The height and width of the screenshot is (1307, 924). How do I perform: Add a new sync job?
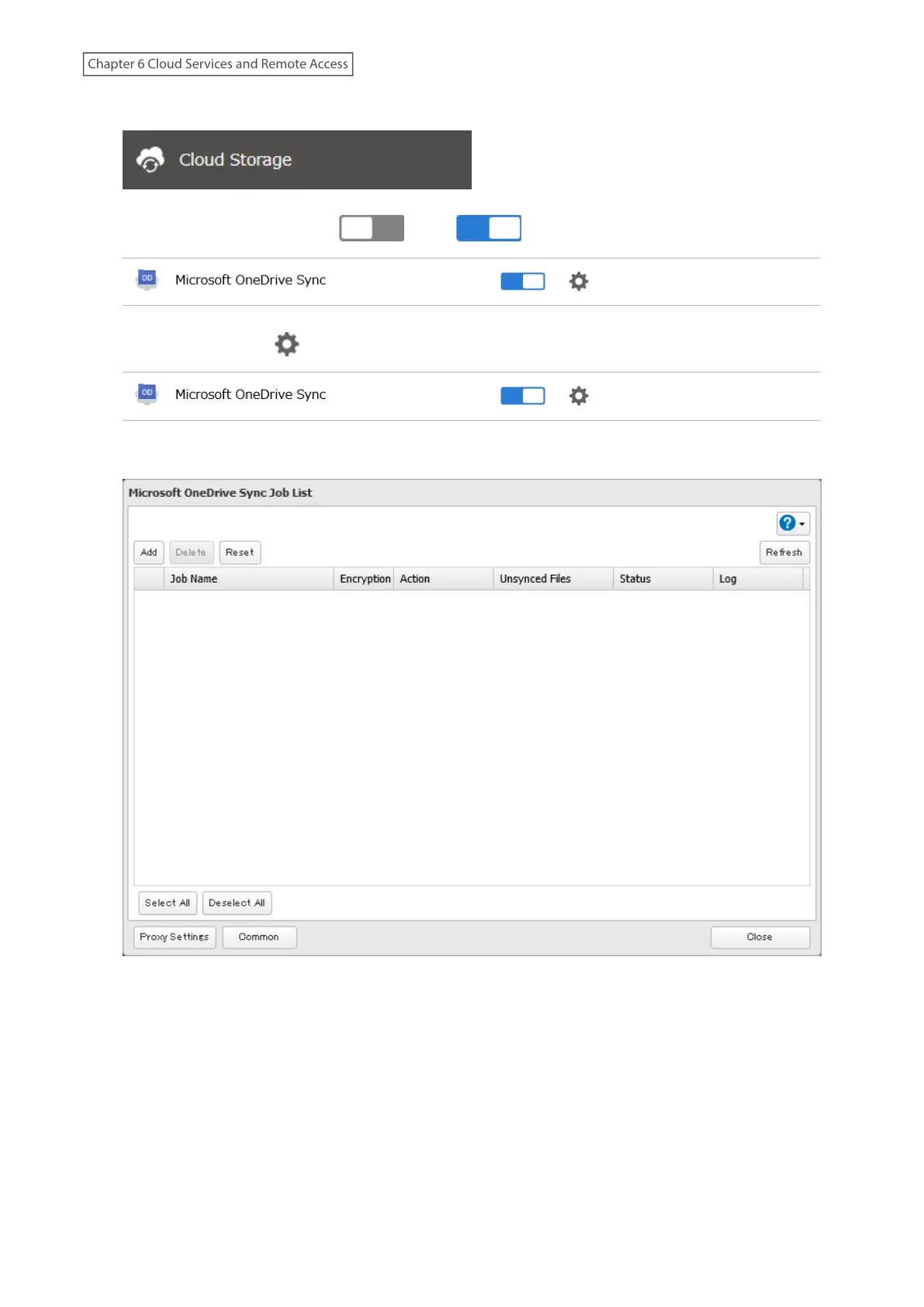click(x=149, y=553)
